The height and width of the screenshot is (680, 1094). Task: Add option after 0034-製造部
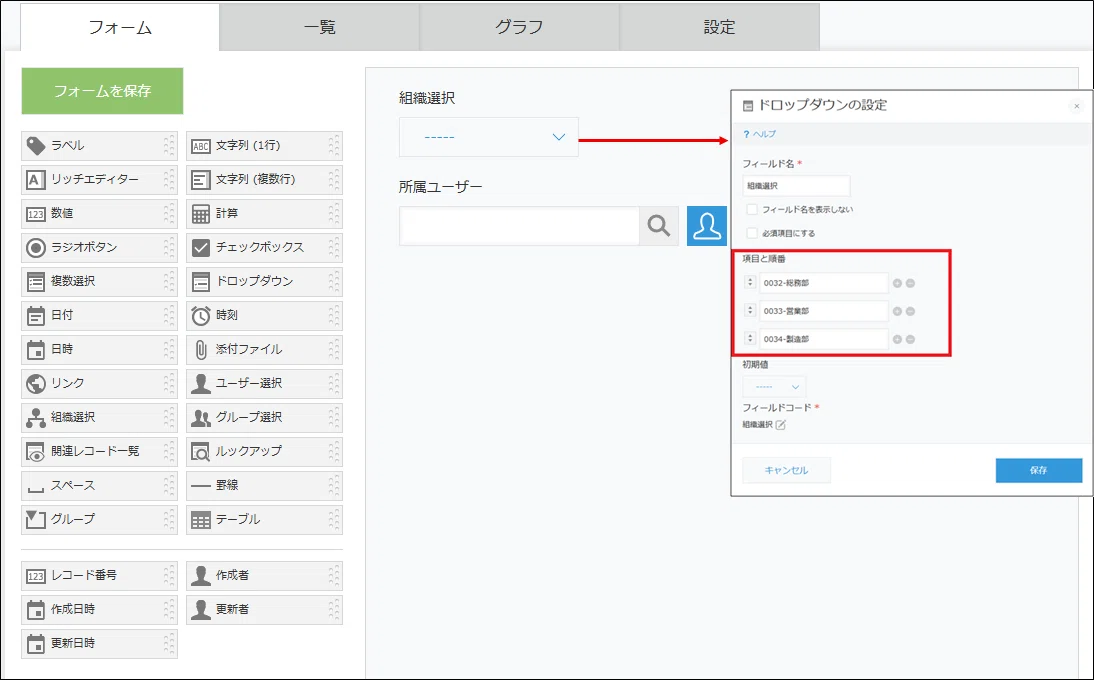(x=897, y=339)
